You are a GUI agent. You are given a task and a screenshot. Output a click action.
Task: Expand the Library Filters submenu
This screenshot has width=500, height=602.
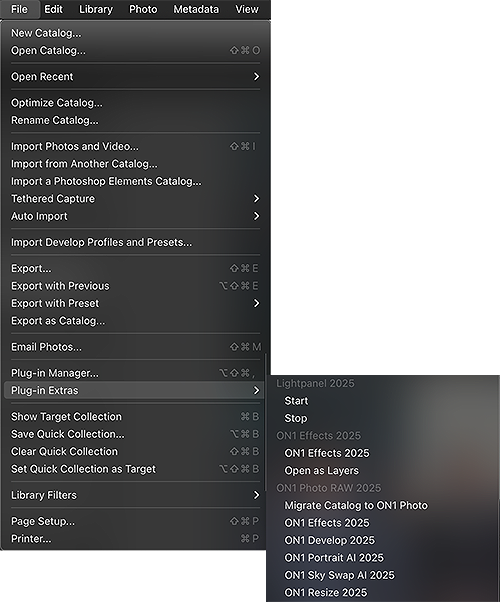(x=135, y=495)
